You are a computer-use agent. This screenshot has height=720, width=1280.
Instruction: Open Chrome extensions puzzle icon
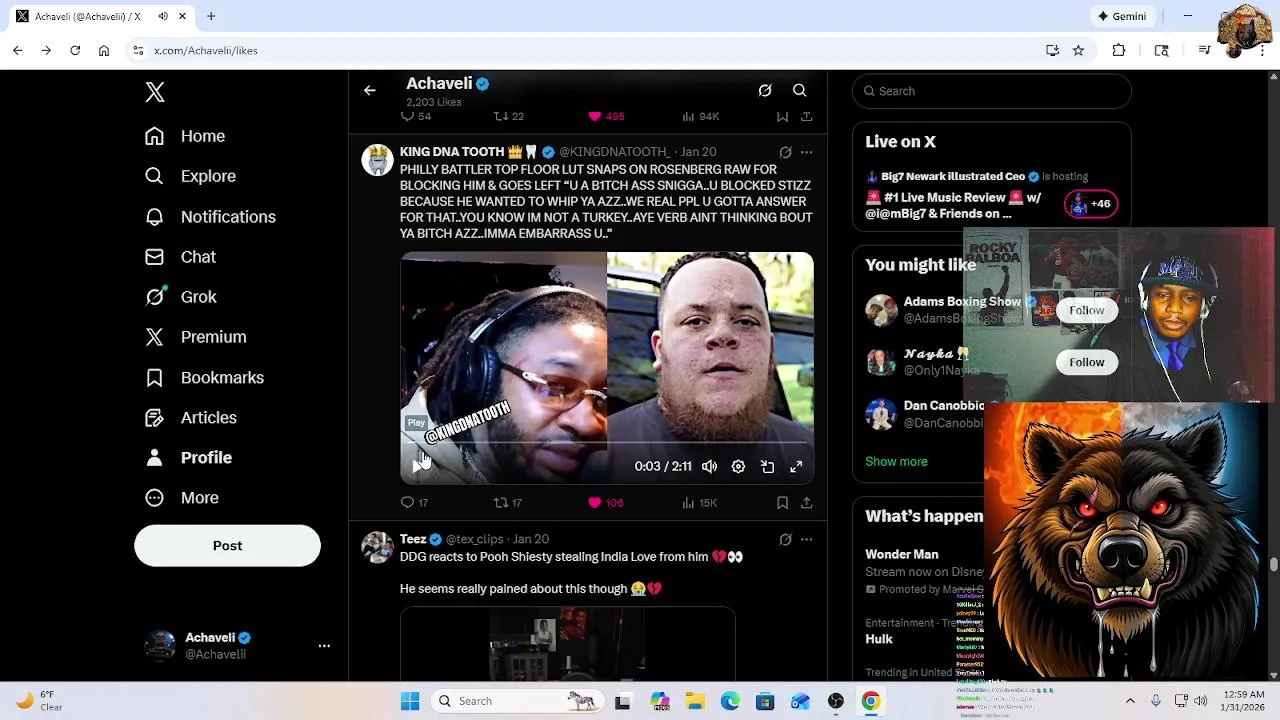tap(1119, 50)
